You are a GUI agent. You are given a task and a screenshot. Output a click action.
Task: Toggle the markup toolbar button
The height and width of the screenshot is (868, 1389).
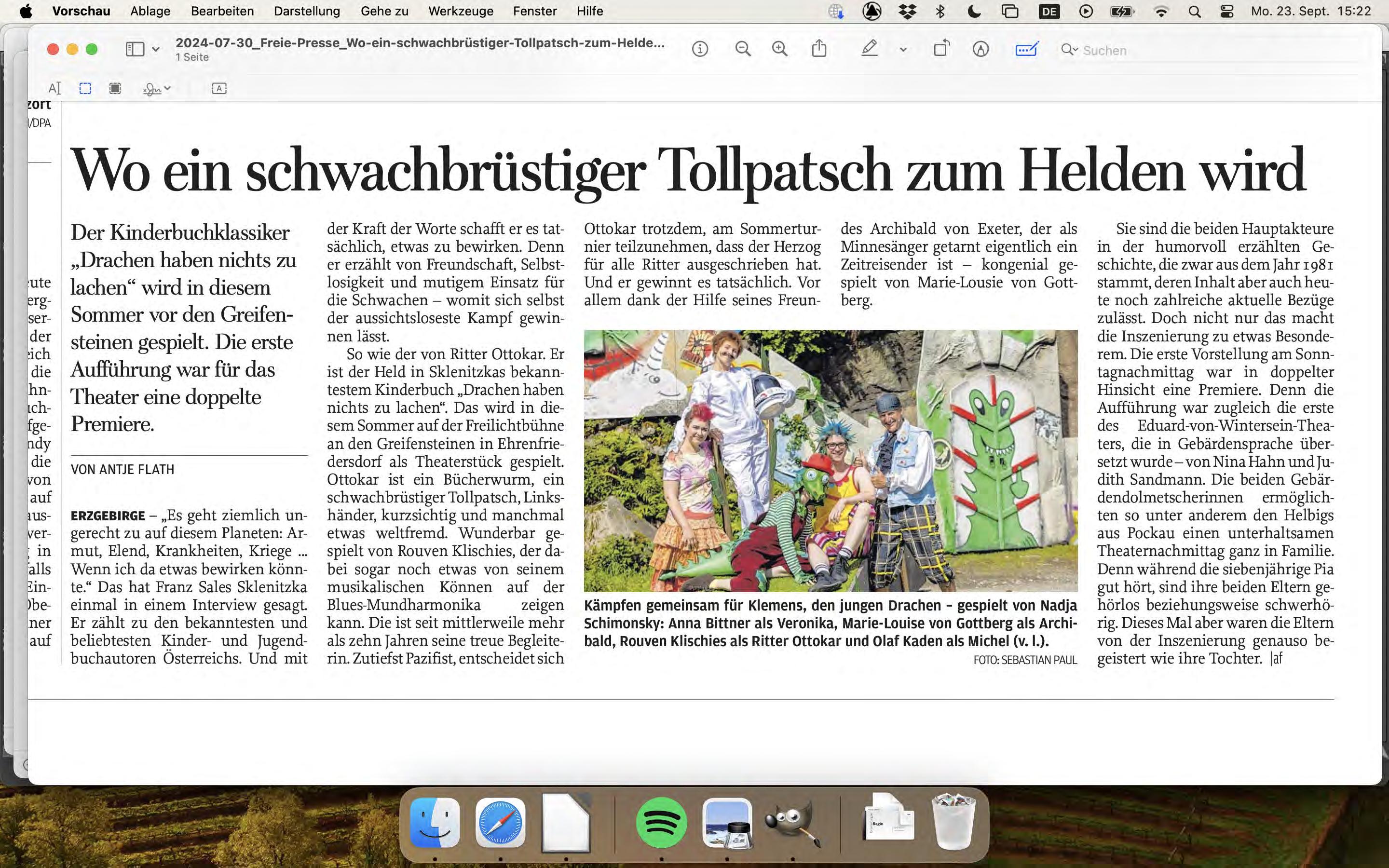point(980,49)
